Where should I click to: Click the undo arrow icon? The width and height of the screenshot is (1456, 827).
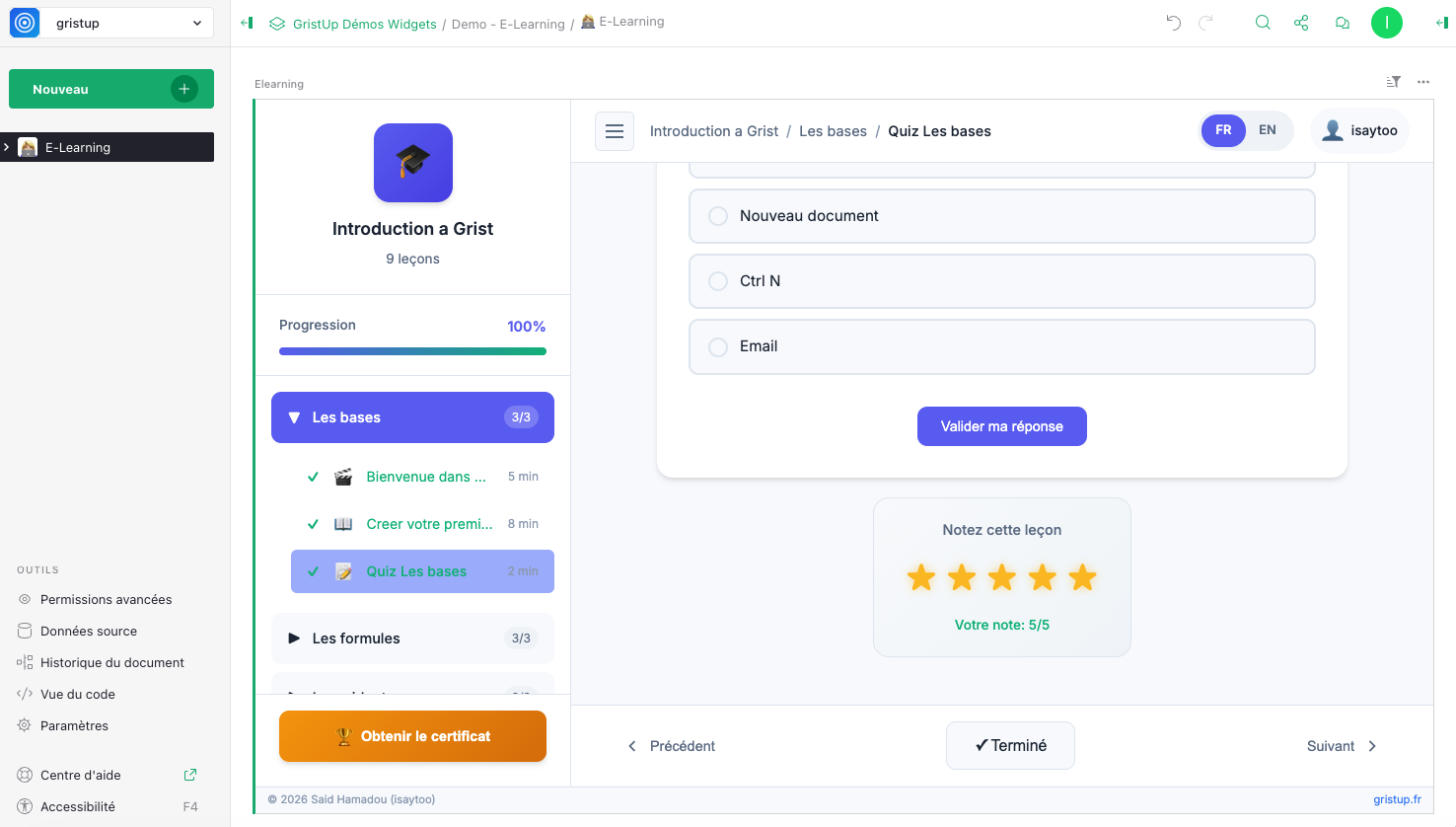pyautogui.click(x=1173, y=23)
